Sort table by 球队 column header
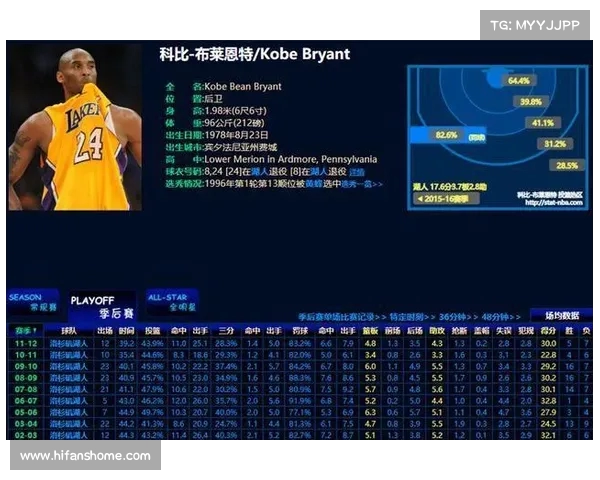Screen dimensions: 600x480 [x=69, y=330]
